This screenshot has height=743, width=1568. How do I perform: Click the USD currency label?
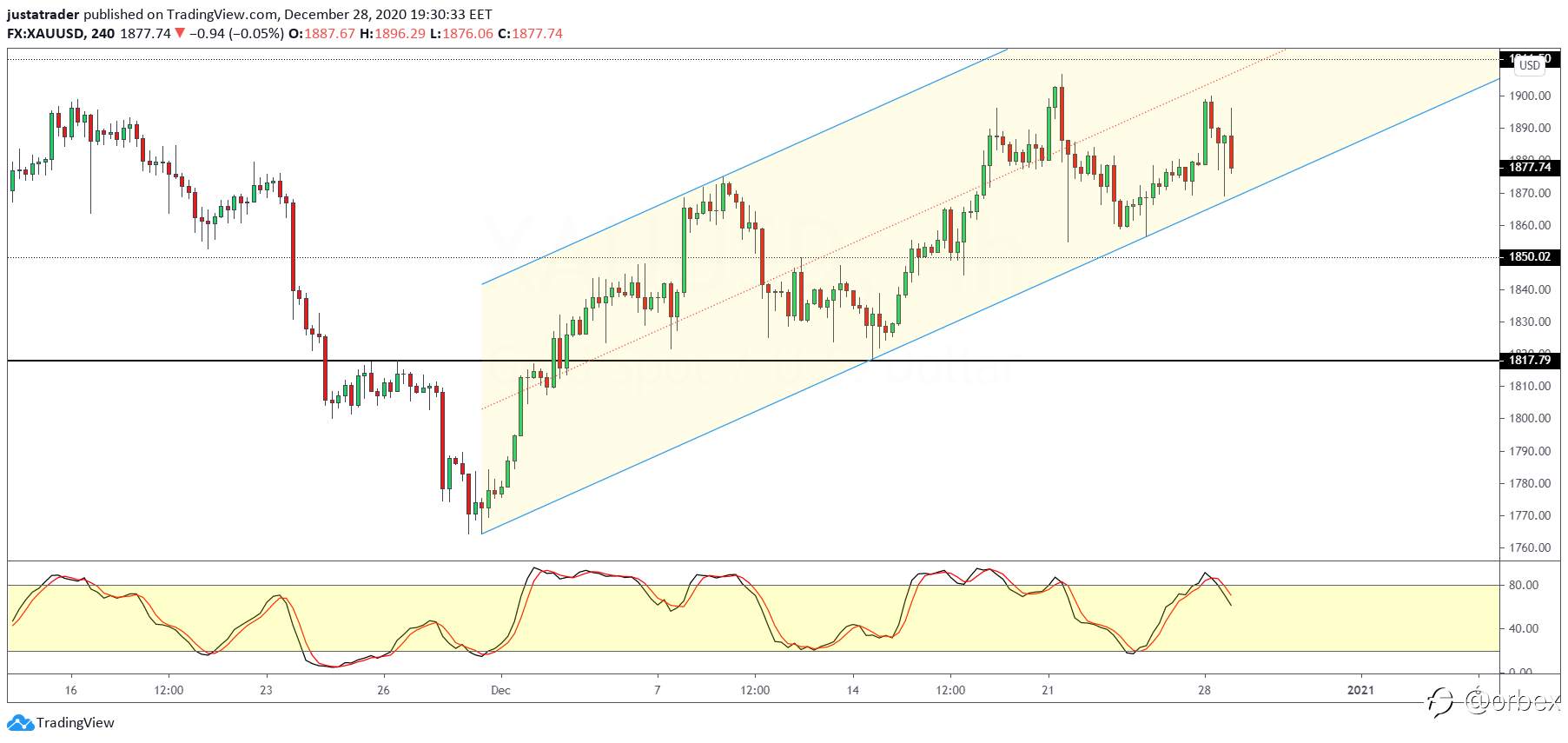(x=1530, y=65)
